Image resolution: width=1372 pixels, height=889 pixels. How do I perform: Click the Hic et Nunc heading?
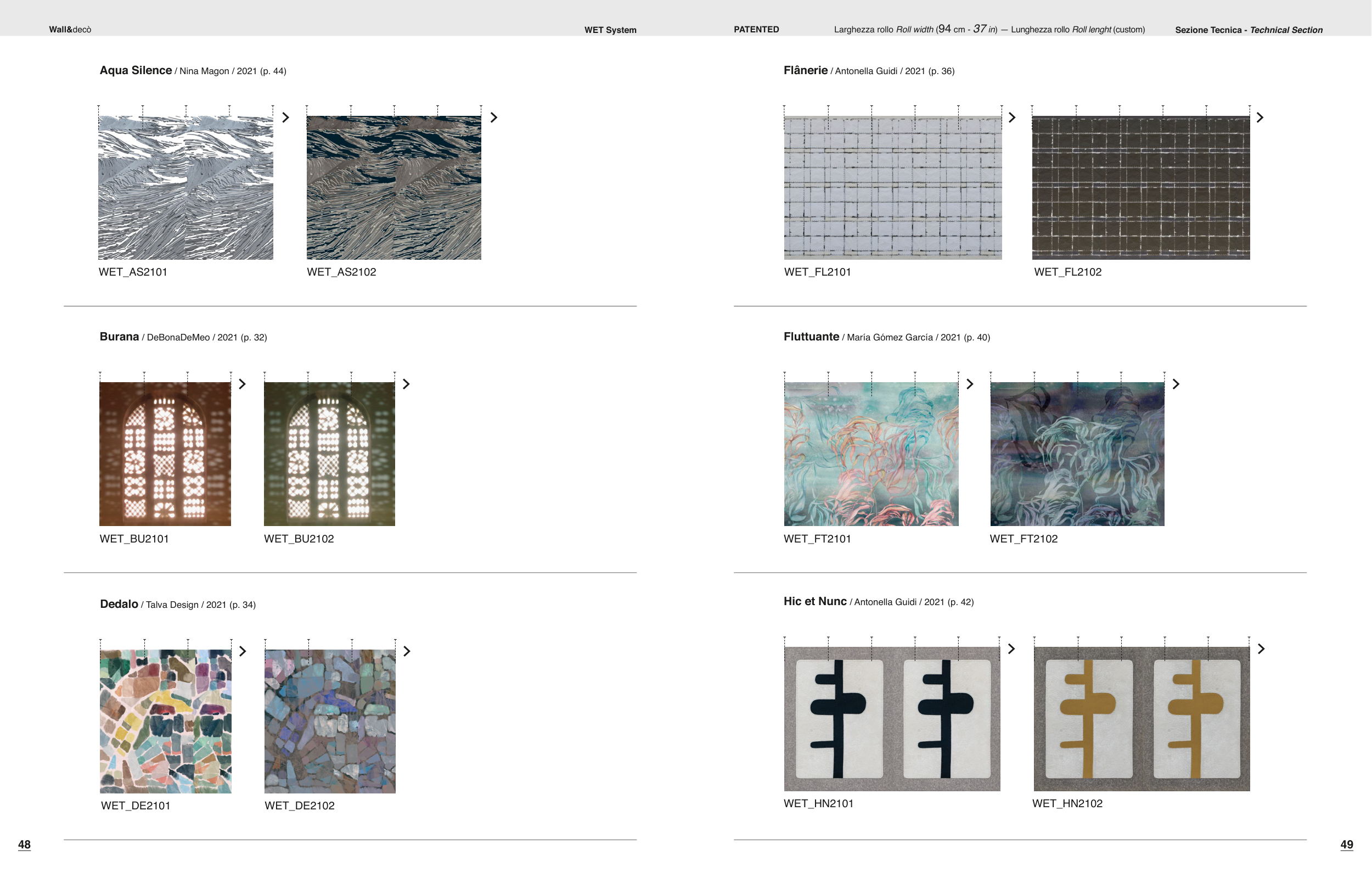[x=814, y=601]
